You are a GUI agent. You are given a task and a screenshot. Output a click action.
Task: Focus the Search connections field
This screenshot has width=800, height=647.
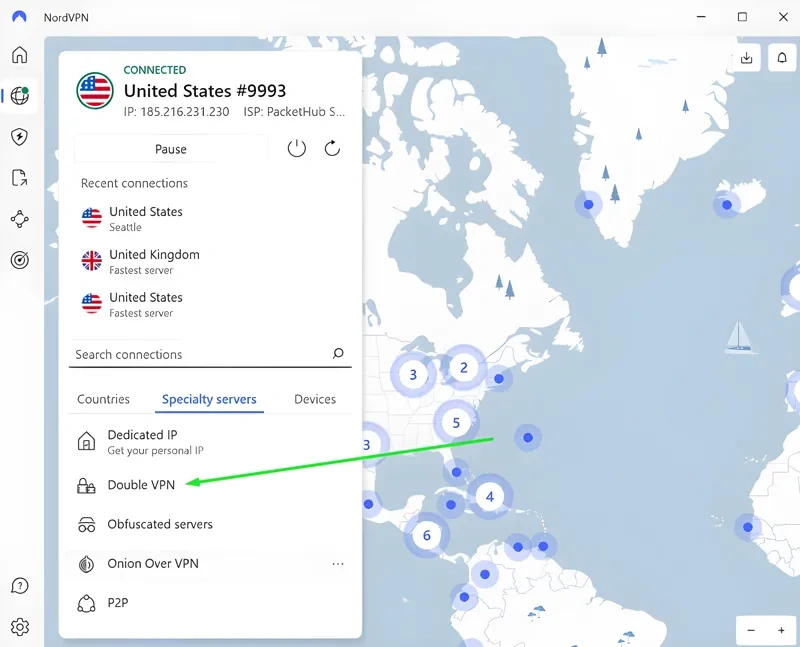[x=210, y=354]
